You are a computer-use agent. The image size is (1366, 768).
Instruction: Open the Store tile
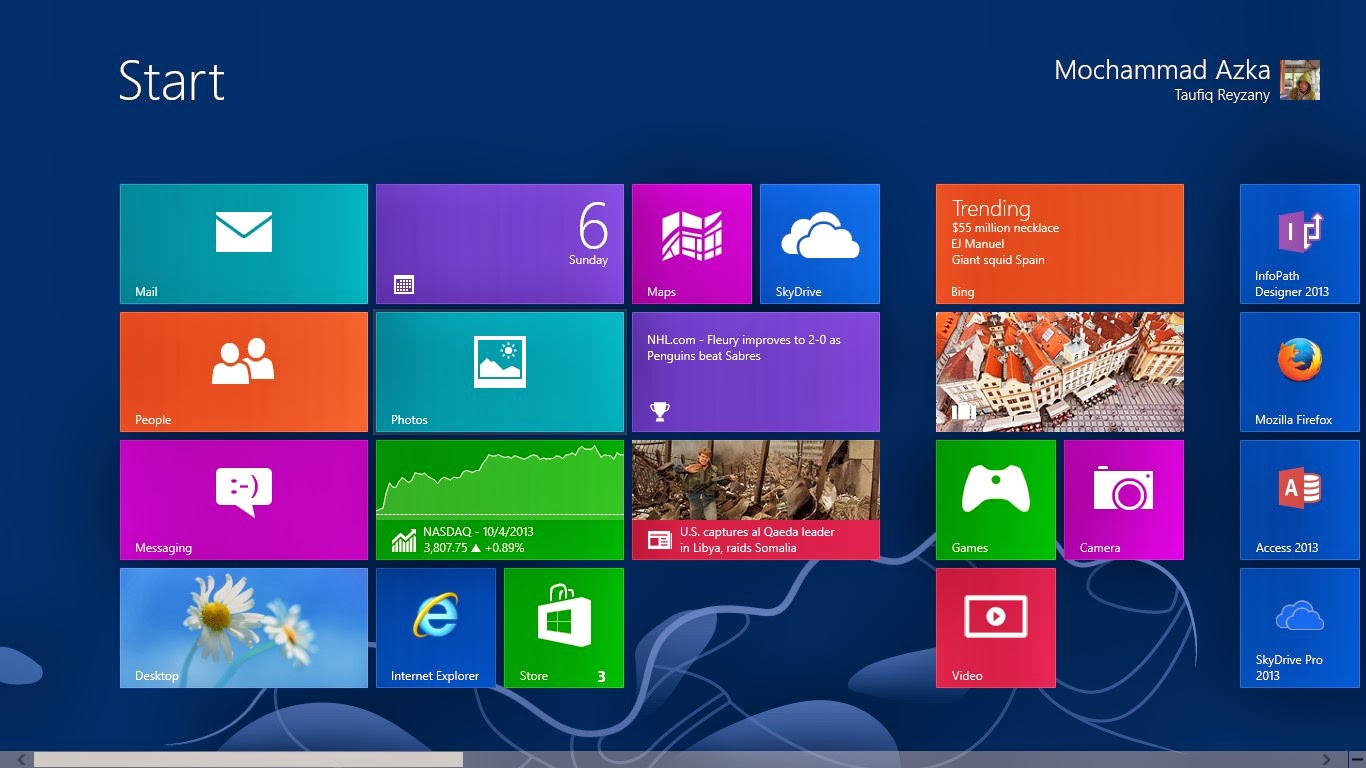pyautogui.click(x=564, y=628)
